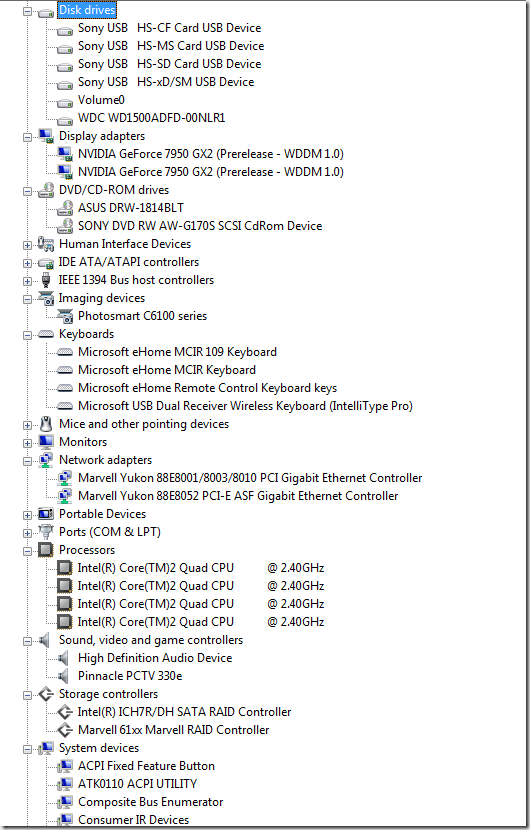Collapse the Sound, video and game controllers node

(x=28, y=642)
